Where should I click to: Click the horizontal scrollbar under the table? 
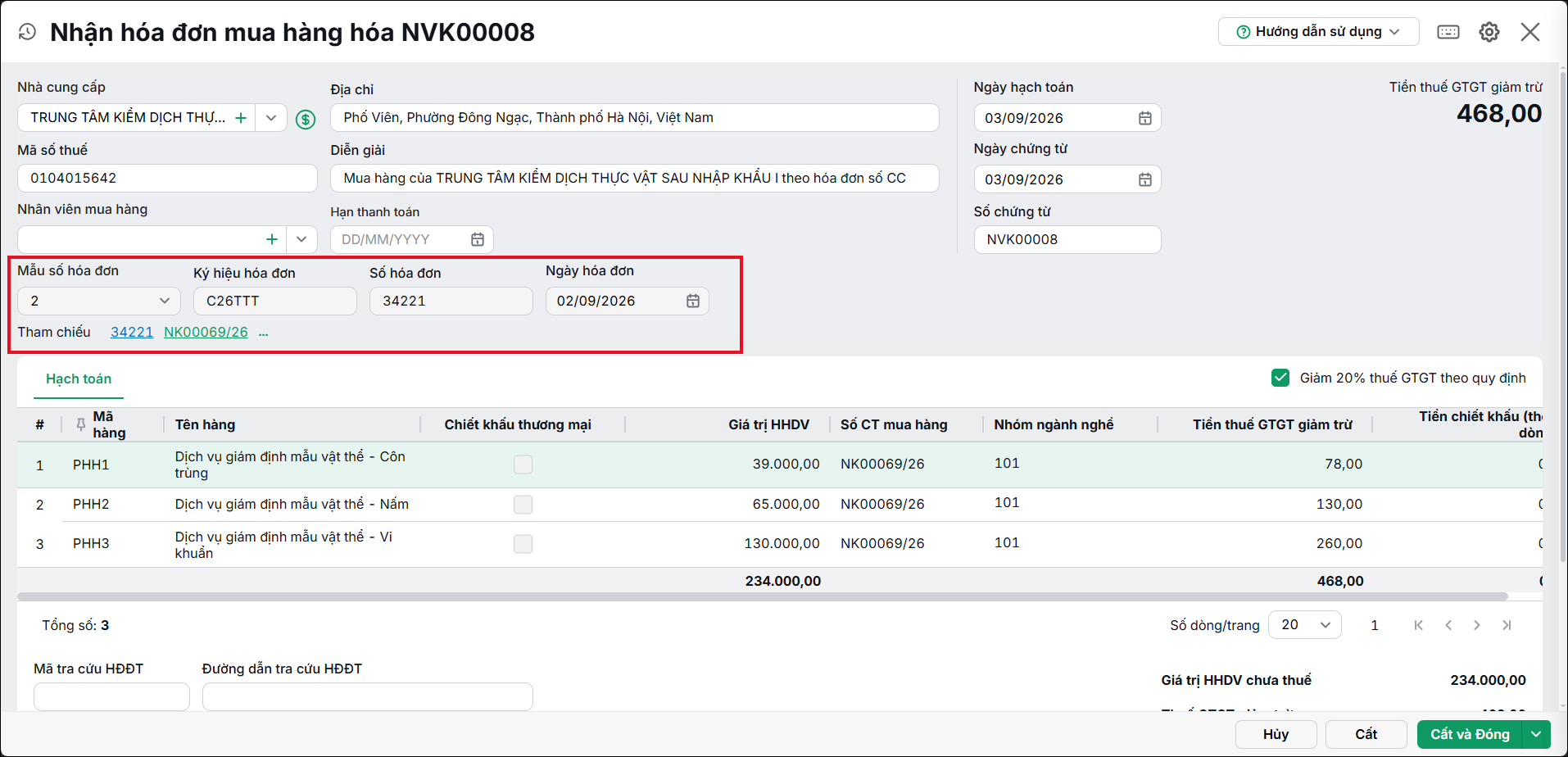[762, 596]
